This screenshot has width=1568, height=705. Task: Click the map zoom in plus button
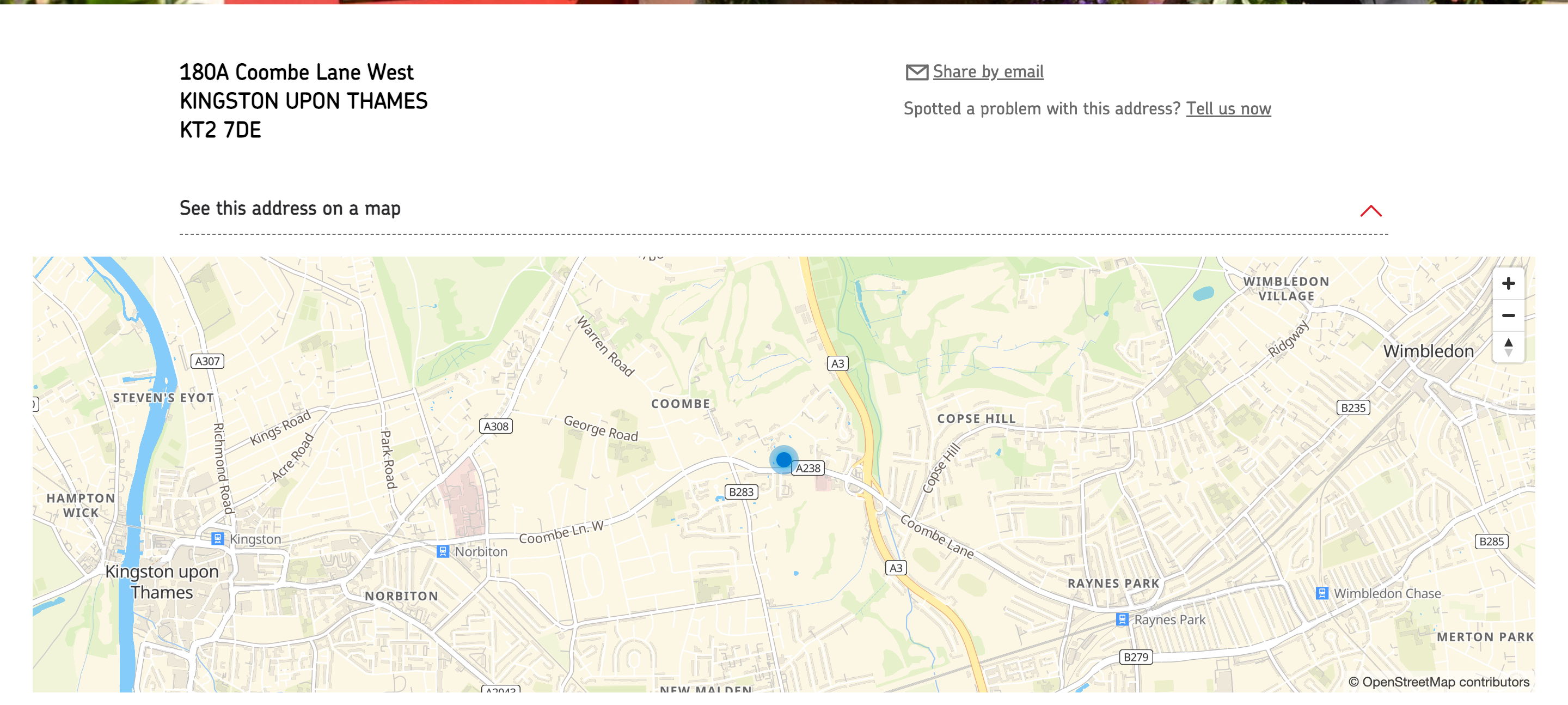point(1508,283)
